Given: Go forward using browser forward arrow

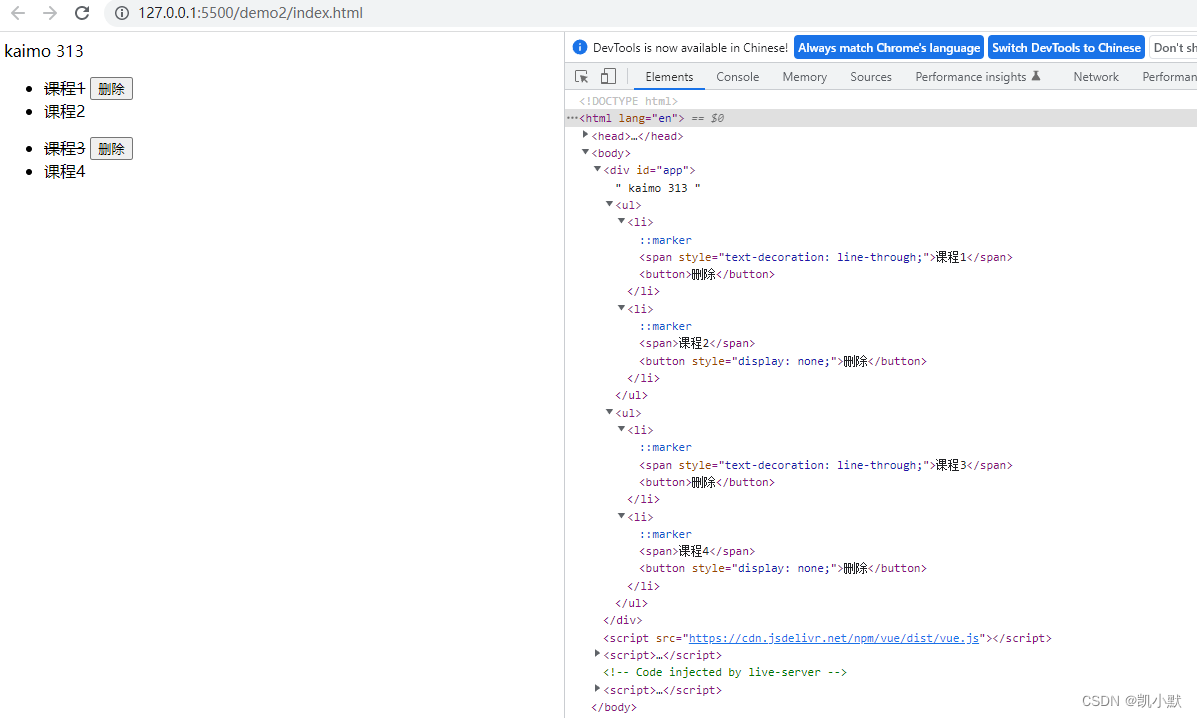Looking at the screenshot, I should click(x=50, y=13).
